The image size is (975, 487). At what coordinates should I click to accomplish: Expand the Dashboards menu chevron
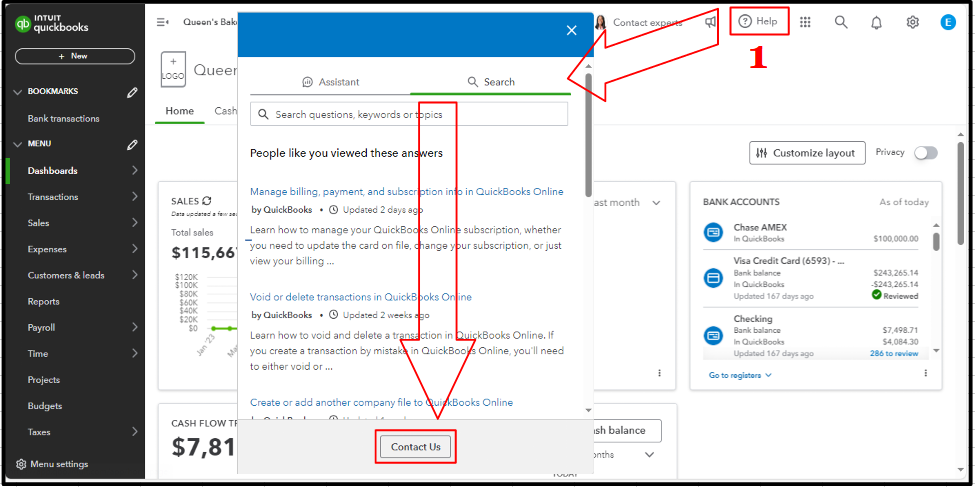(135, 170)
